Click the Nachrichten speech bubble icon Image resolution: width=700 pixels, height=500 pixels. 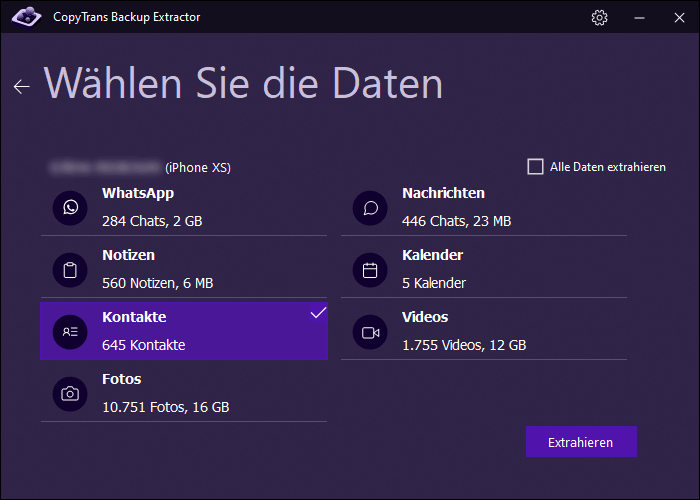pos(370,208)
